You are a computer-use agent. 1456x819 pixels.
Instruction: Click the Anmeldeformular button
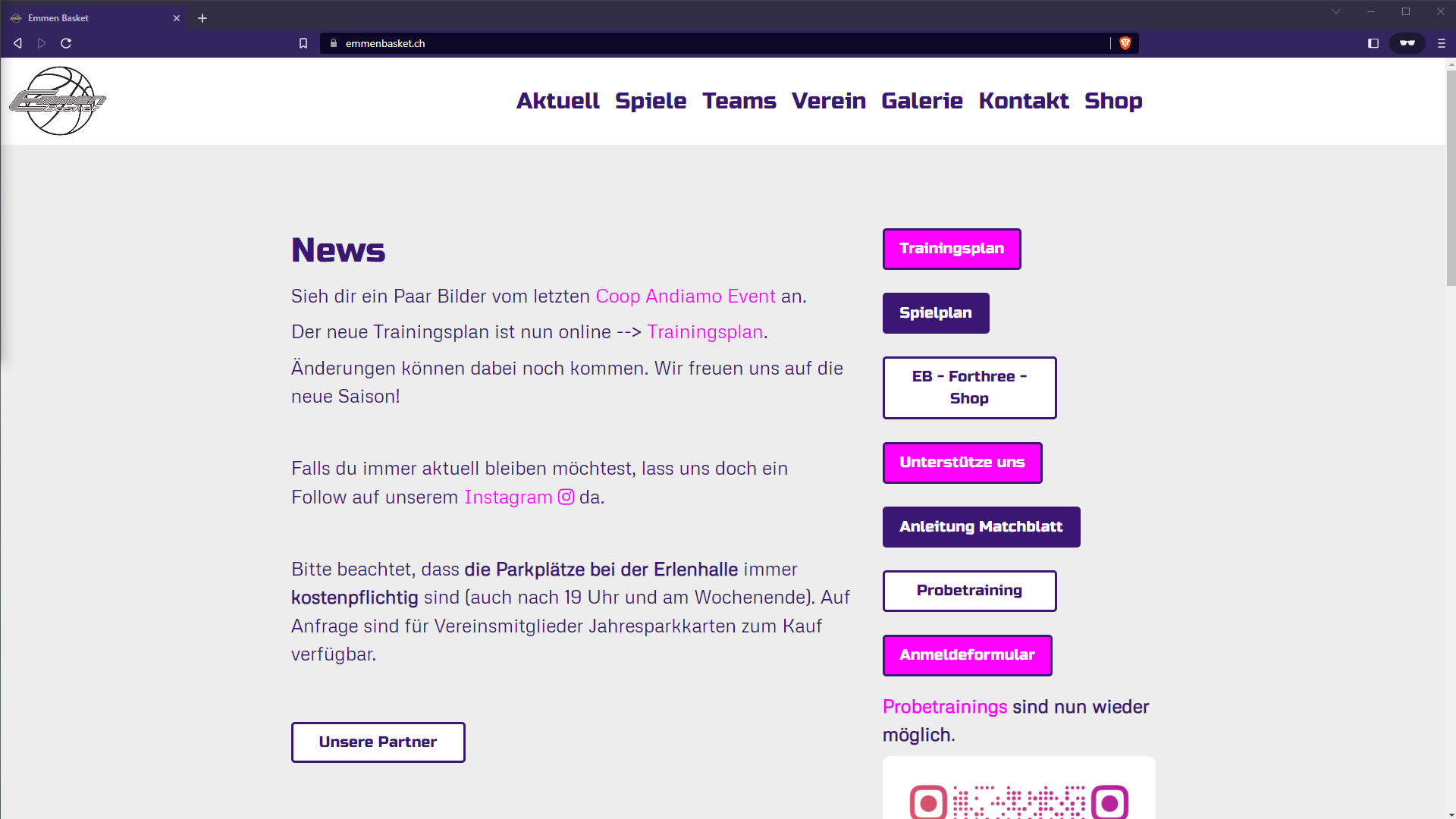967,655
